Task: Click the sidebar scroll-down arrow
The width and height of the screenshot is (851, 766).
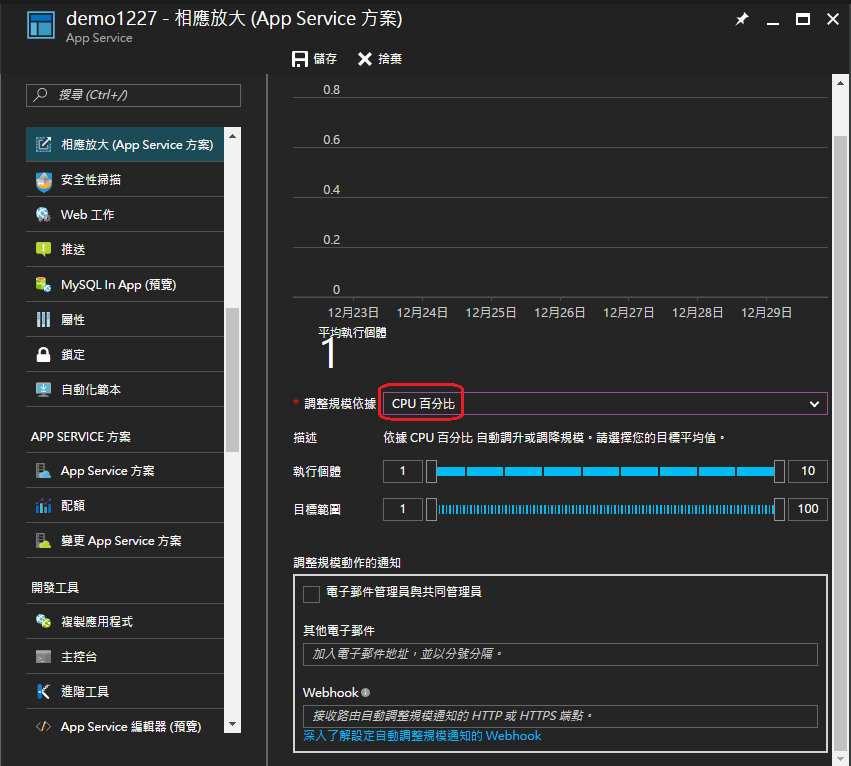Action: 232,724
